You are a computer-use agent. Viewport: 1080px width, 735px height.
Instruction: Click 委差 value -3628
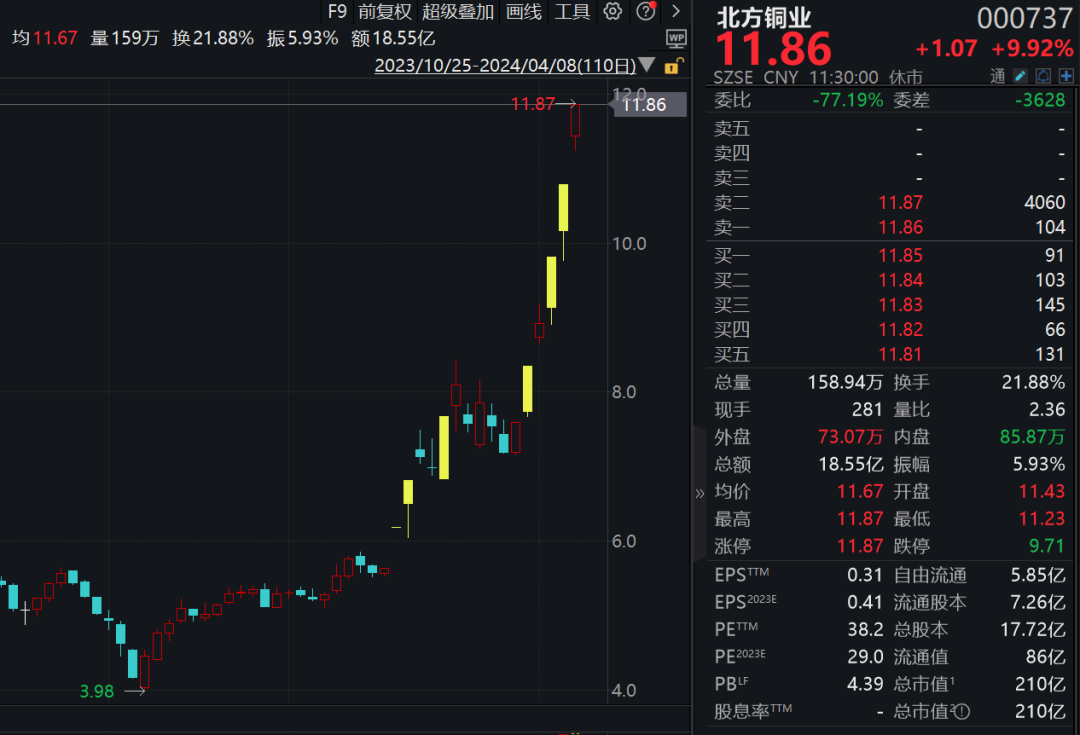(1040, 101)
